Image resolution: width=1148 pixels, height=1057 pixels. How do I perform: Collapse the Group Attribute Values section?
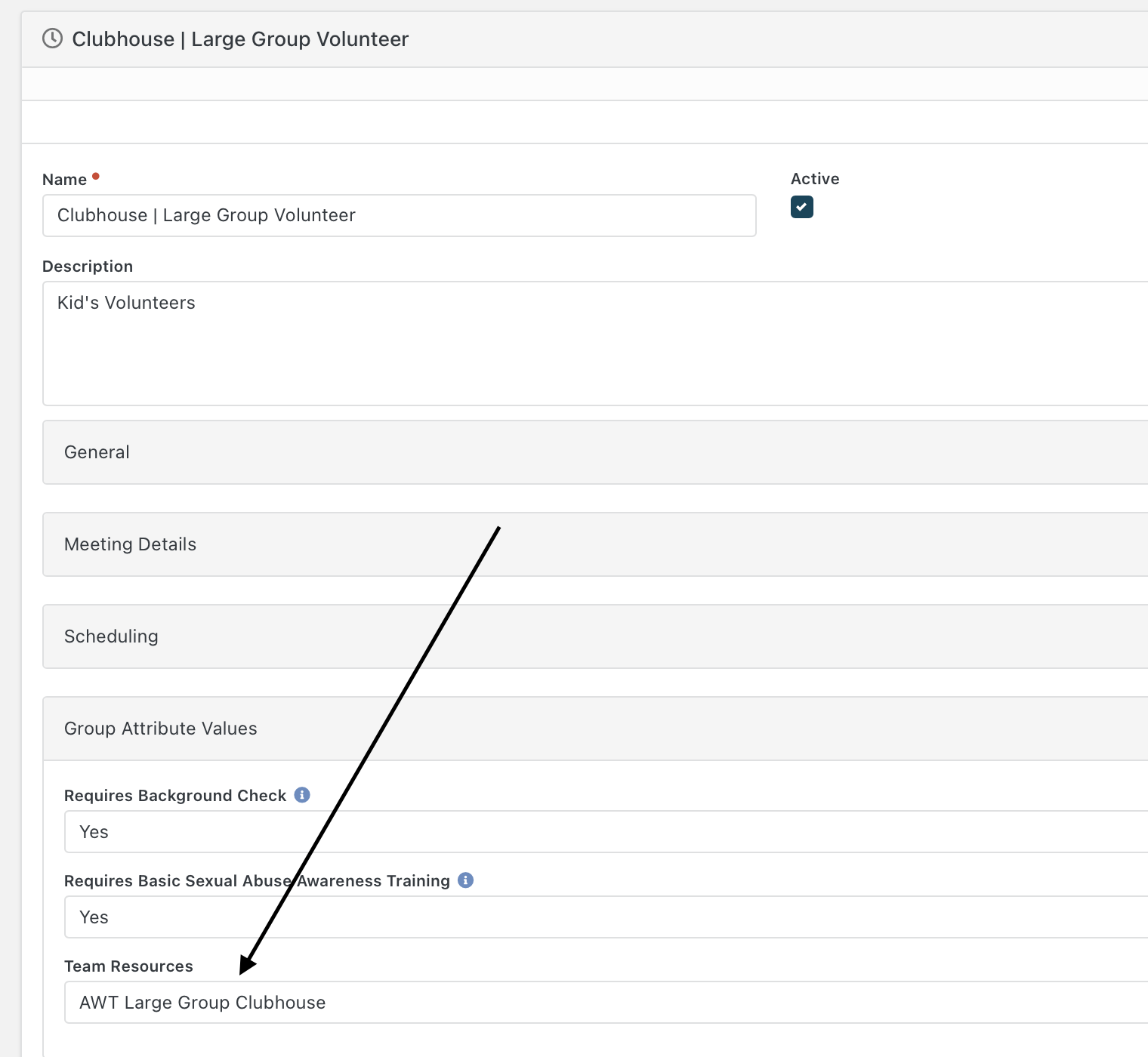pos(595,729)
